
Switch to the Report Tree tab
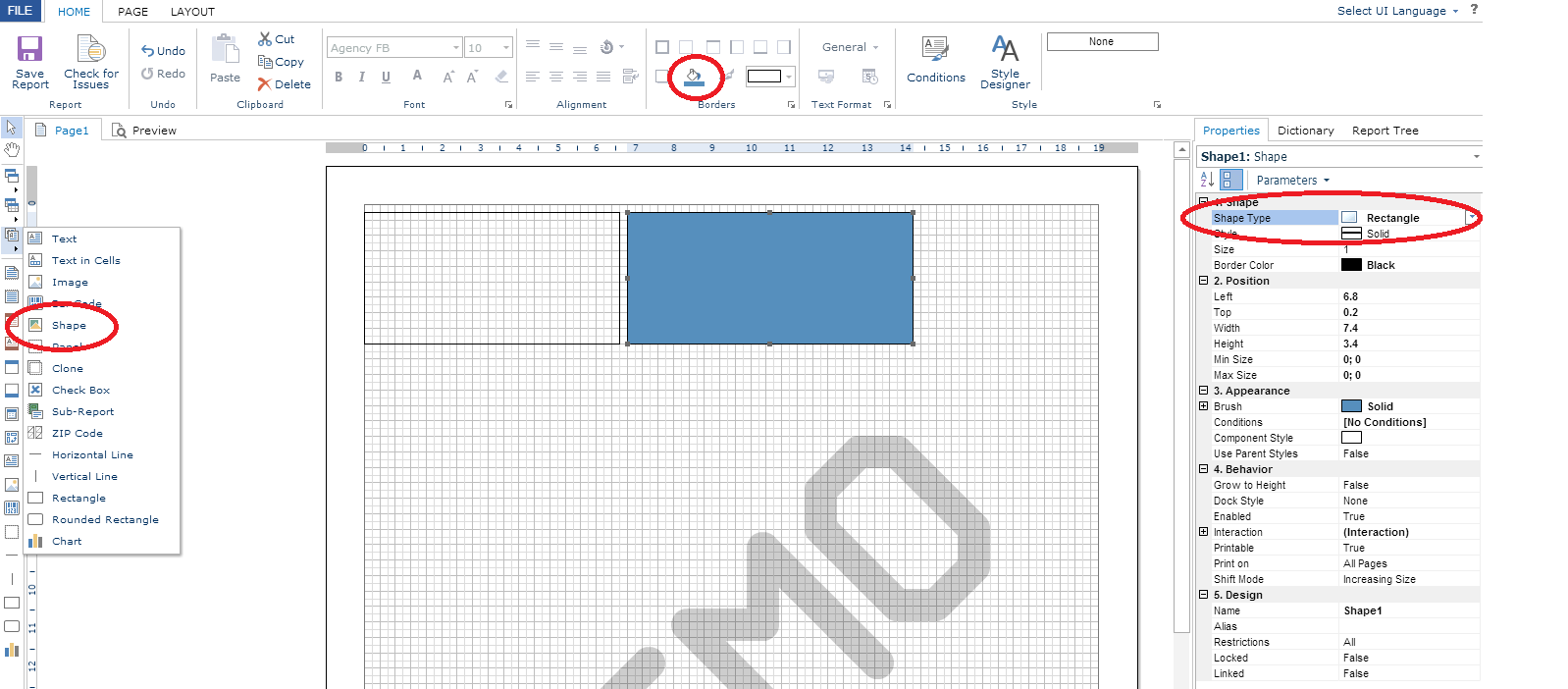tap(1385, 131)
